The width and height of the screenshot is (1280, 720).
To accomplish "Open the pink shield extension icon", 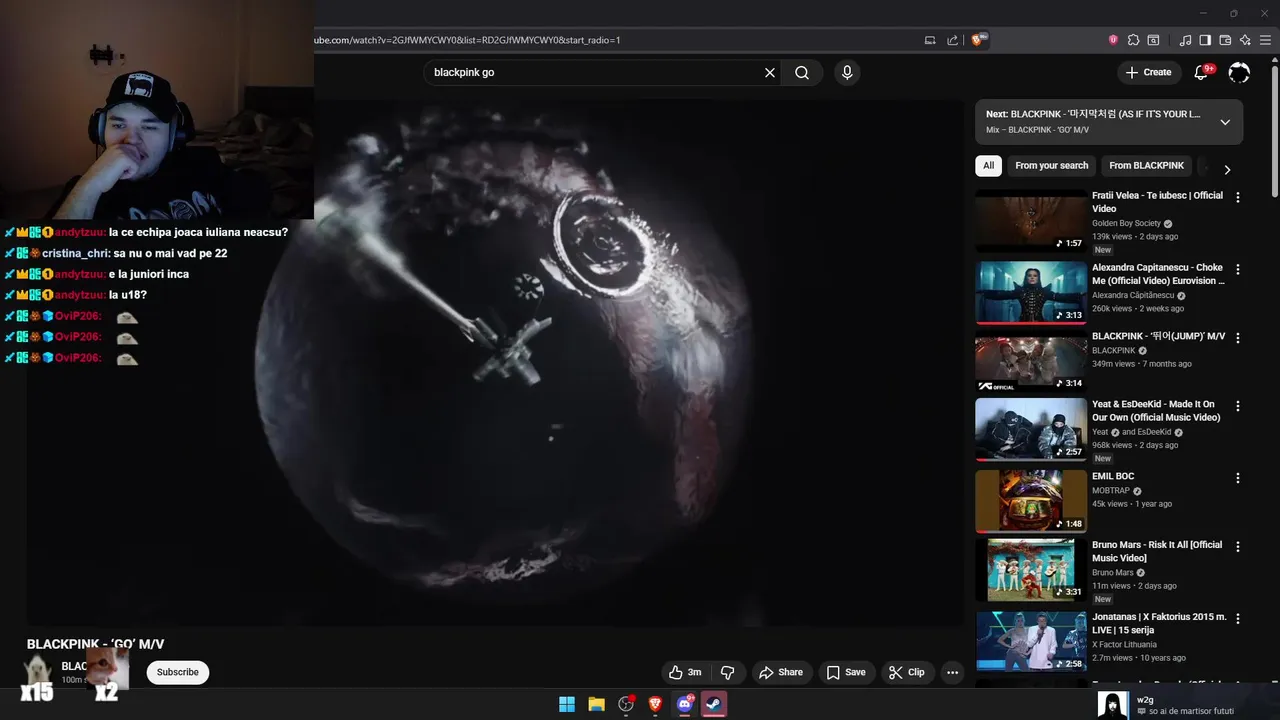I will coord(1113,40).
